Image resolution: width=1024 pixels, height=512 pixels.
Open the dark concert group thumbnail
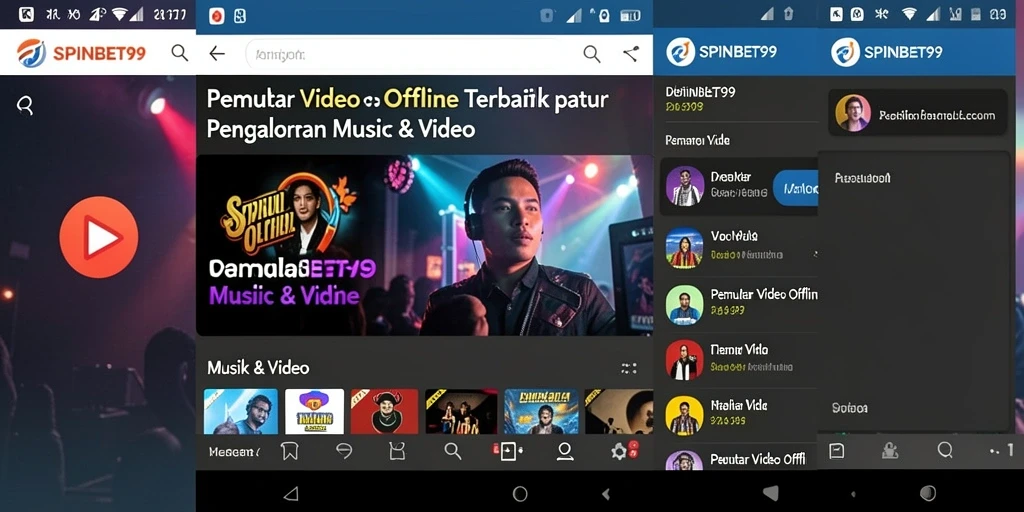(x=461, y=411)
